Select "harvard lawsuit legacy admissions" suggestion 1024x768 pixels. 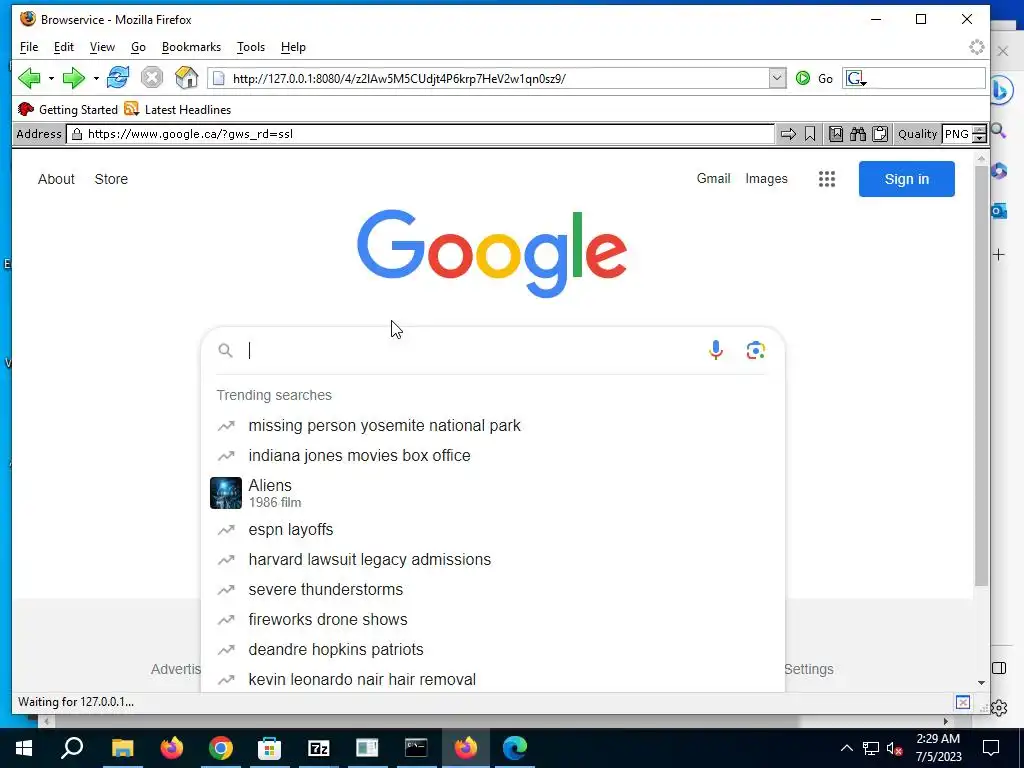click(493, 560)
